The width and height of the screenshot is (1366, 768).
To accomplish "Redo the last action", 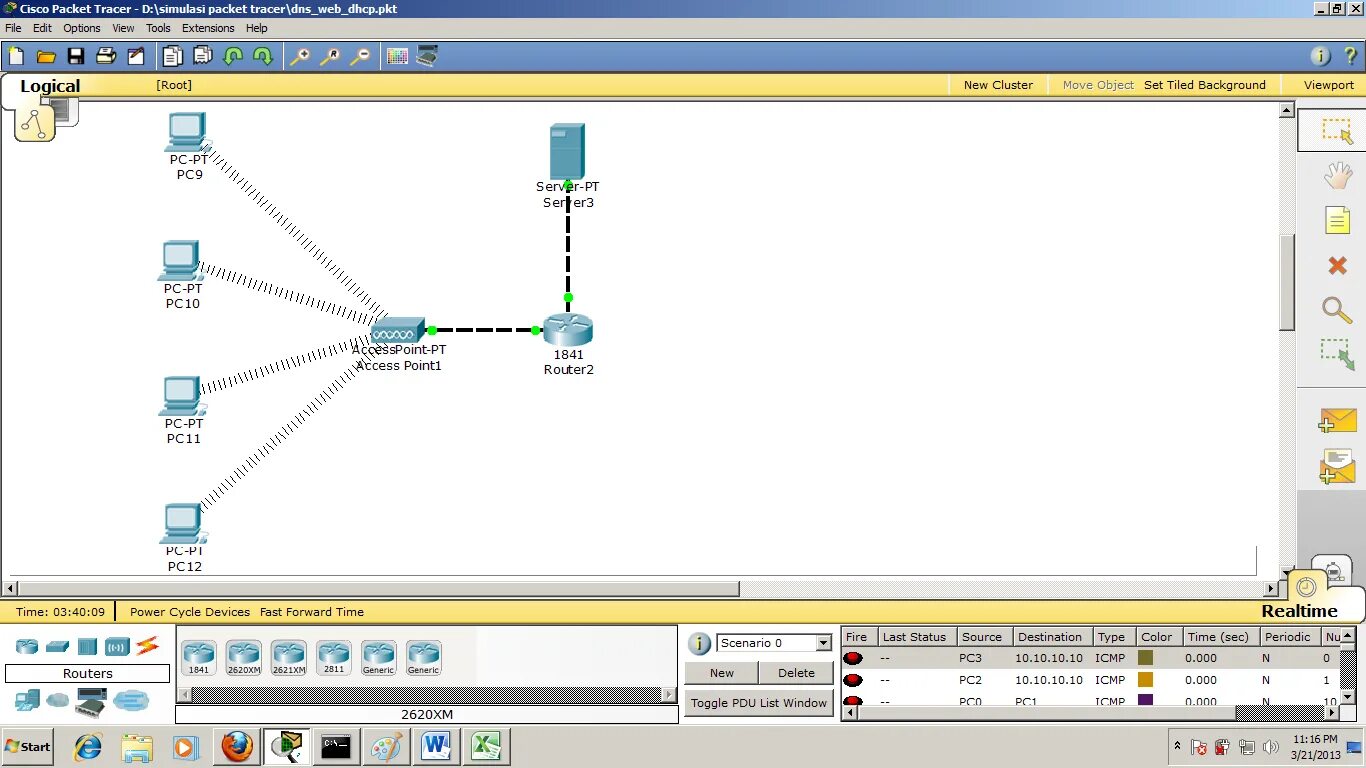I will [x=263, y=56].
